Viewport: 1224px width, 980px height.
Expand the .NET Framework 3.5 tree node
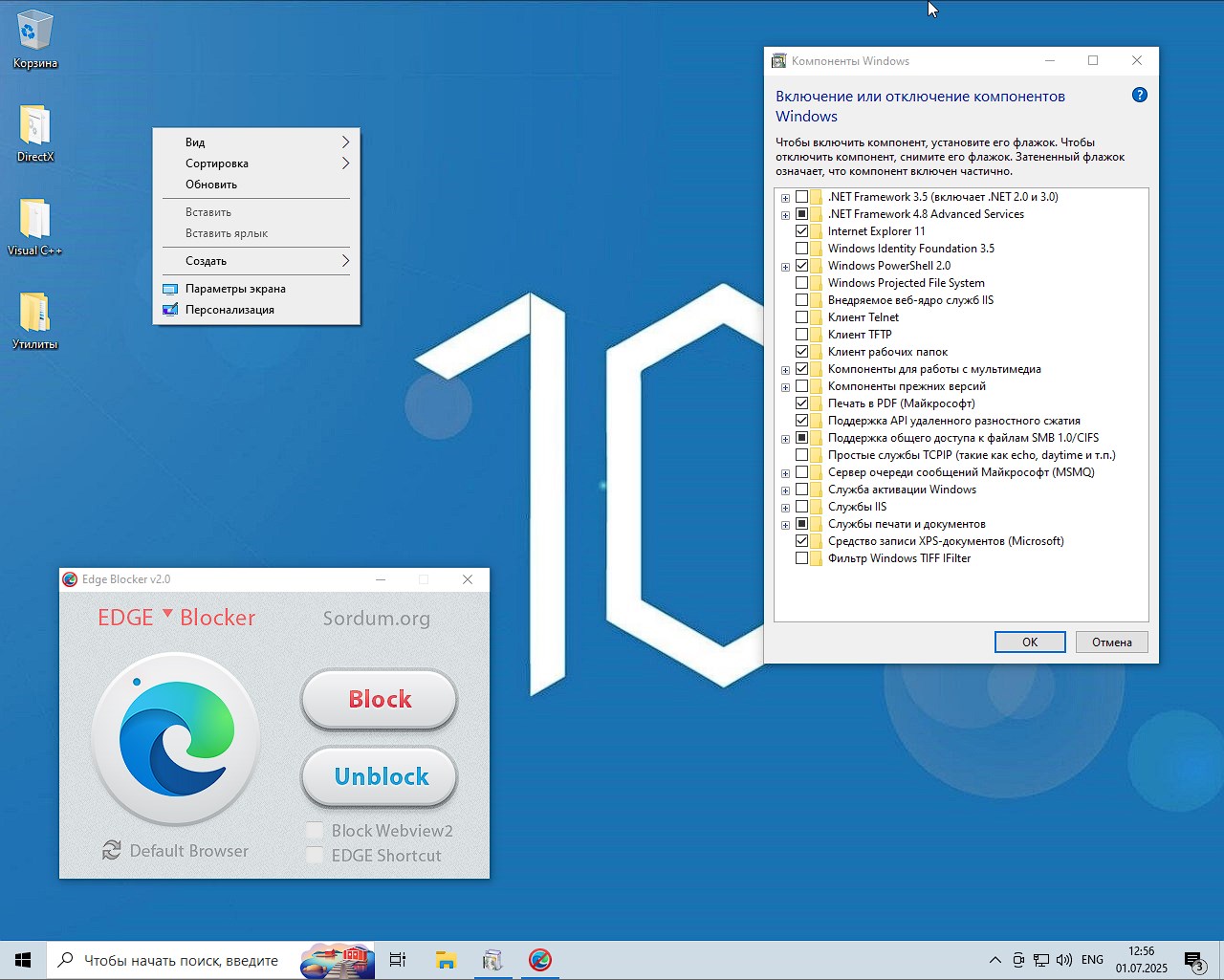[x=785, y=198]
